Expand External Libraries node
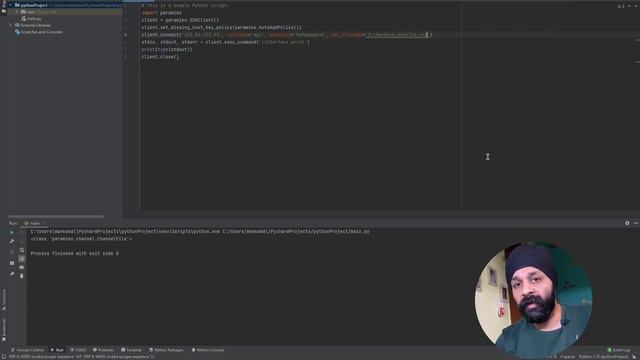The height and width of the screenshot is (360, 640). point(11,25)
